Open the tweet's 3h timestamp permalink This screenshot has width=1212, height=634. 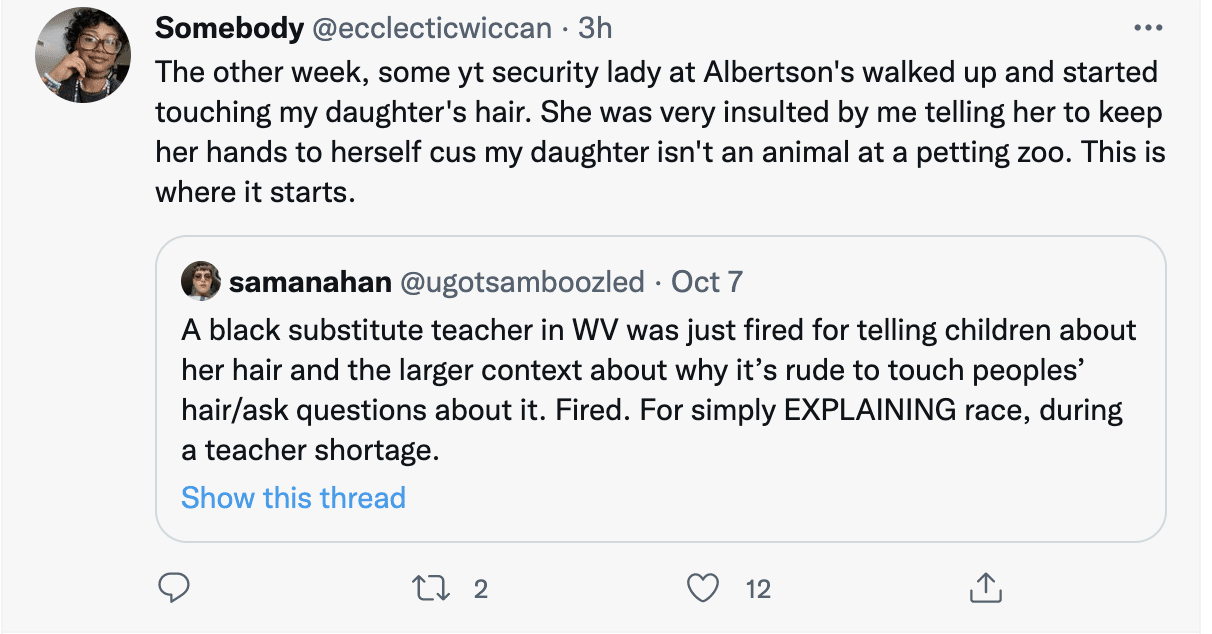point(595,28)
